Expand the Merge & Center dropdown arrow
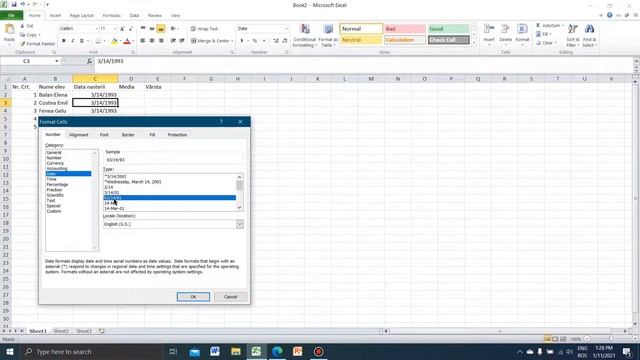The height and width of the screenshot is (360, 640). (x=232, y=41)
